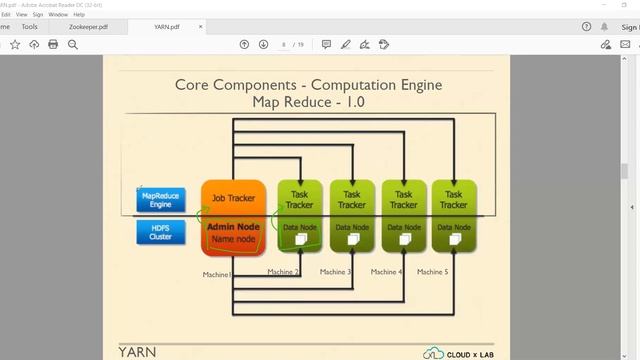Open the Sign menu

(x=38, y=14)
